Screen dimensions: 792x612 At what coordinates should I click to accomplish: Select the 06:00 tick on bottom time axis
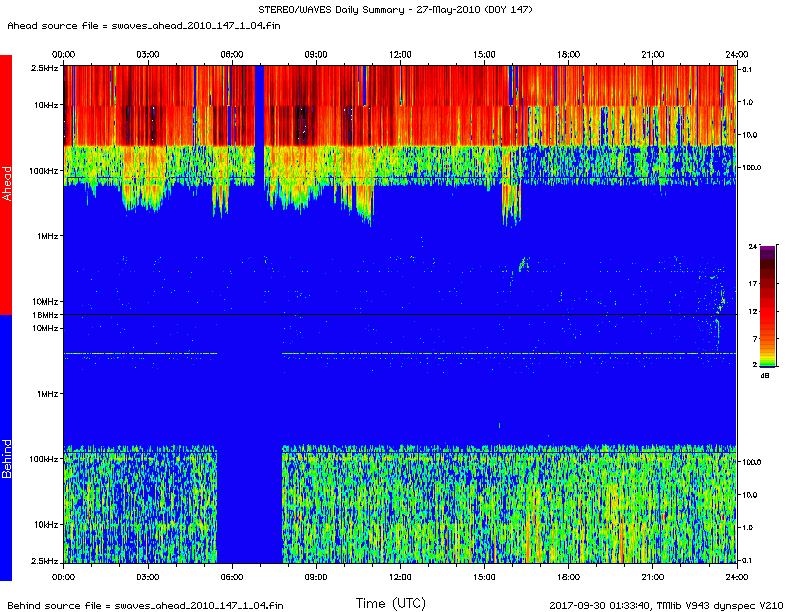click(231, 577)
